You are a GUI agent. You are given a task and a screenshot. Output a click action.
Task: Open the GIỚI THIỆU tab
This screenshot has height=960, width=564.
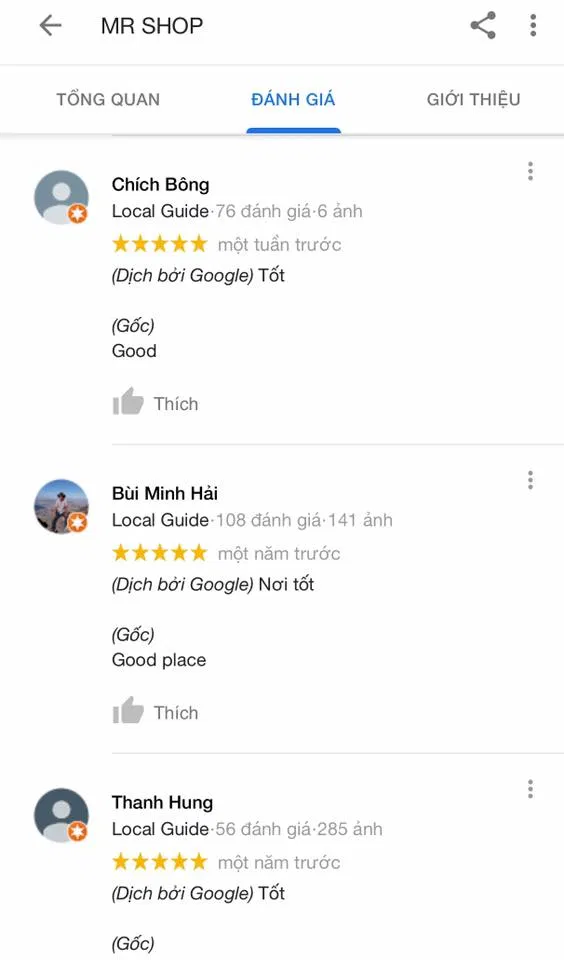473,99
